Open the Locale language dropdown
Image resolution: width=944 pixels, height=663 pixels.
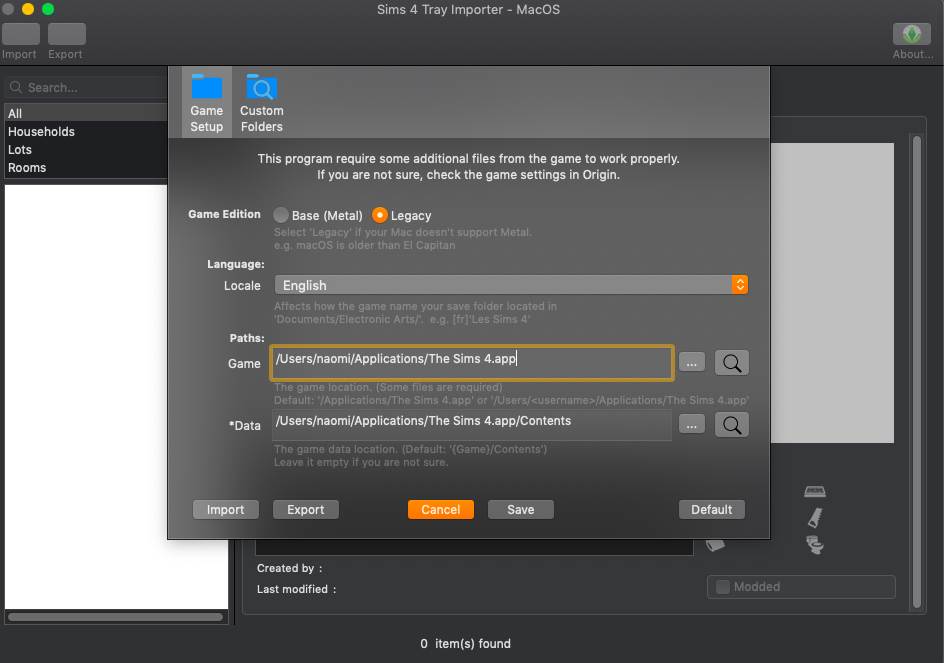click(x=511, y=285)
